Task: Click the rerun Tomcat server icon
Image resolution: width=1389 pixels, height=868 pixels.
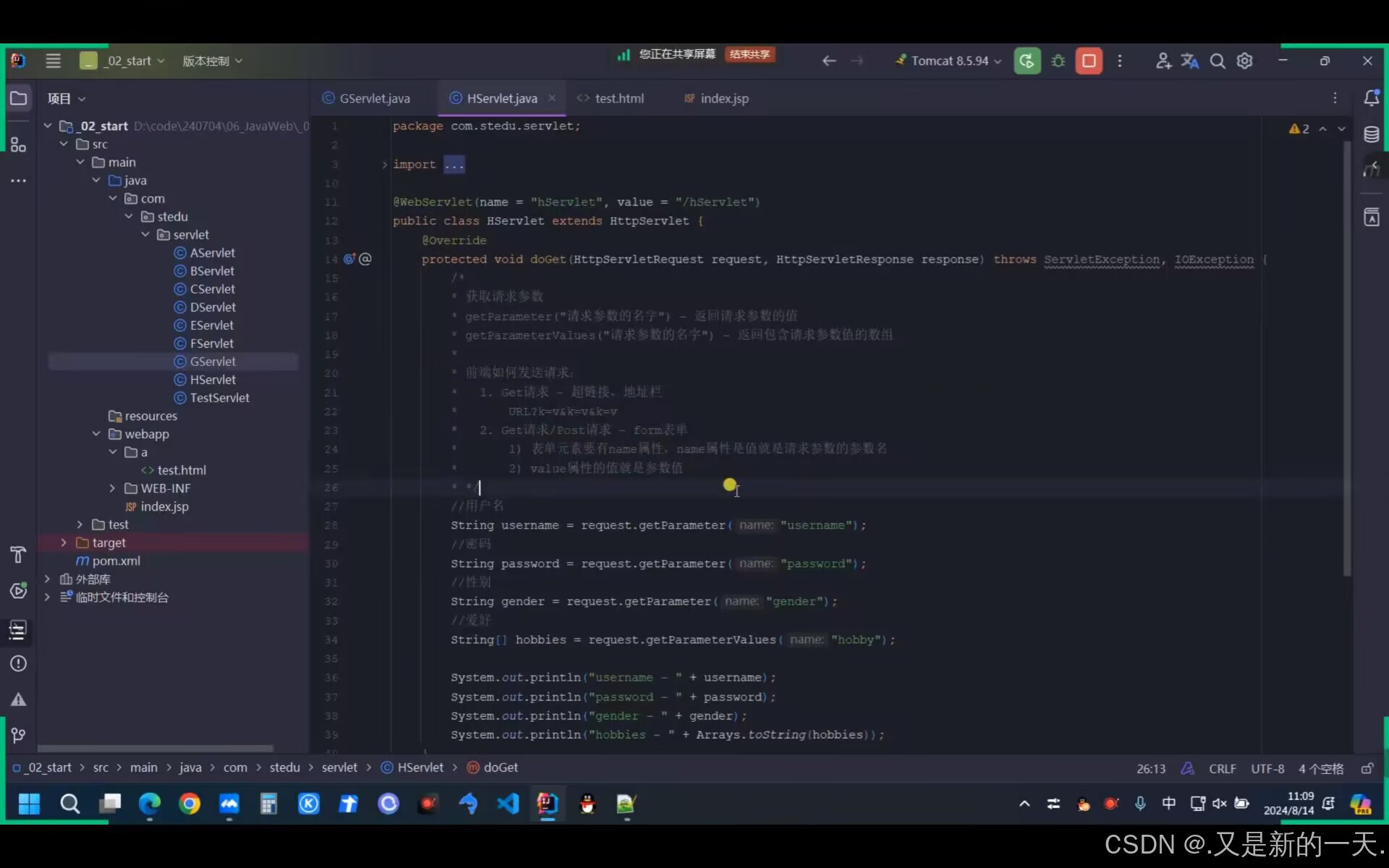Action: pos(1027,61)
